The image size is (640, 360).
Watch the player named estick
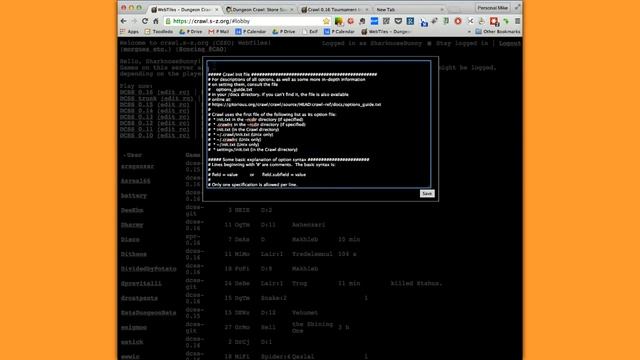(132, 342)
